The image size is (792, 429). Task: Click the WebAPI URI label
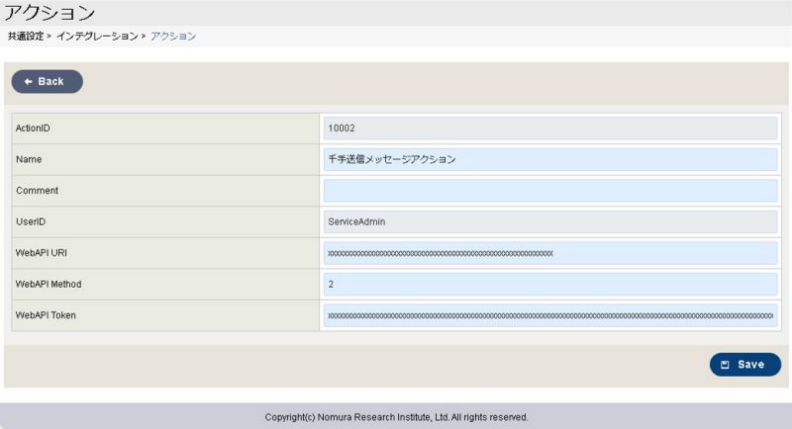coord(41,253)
